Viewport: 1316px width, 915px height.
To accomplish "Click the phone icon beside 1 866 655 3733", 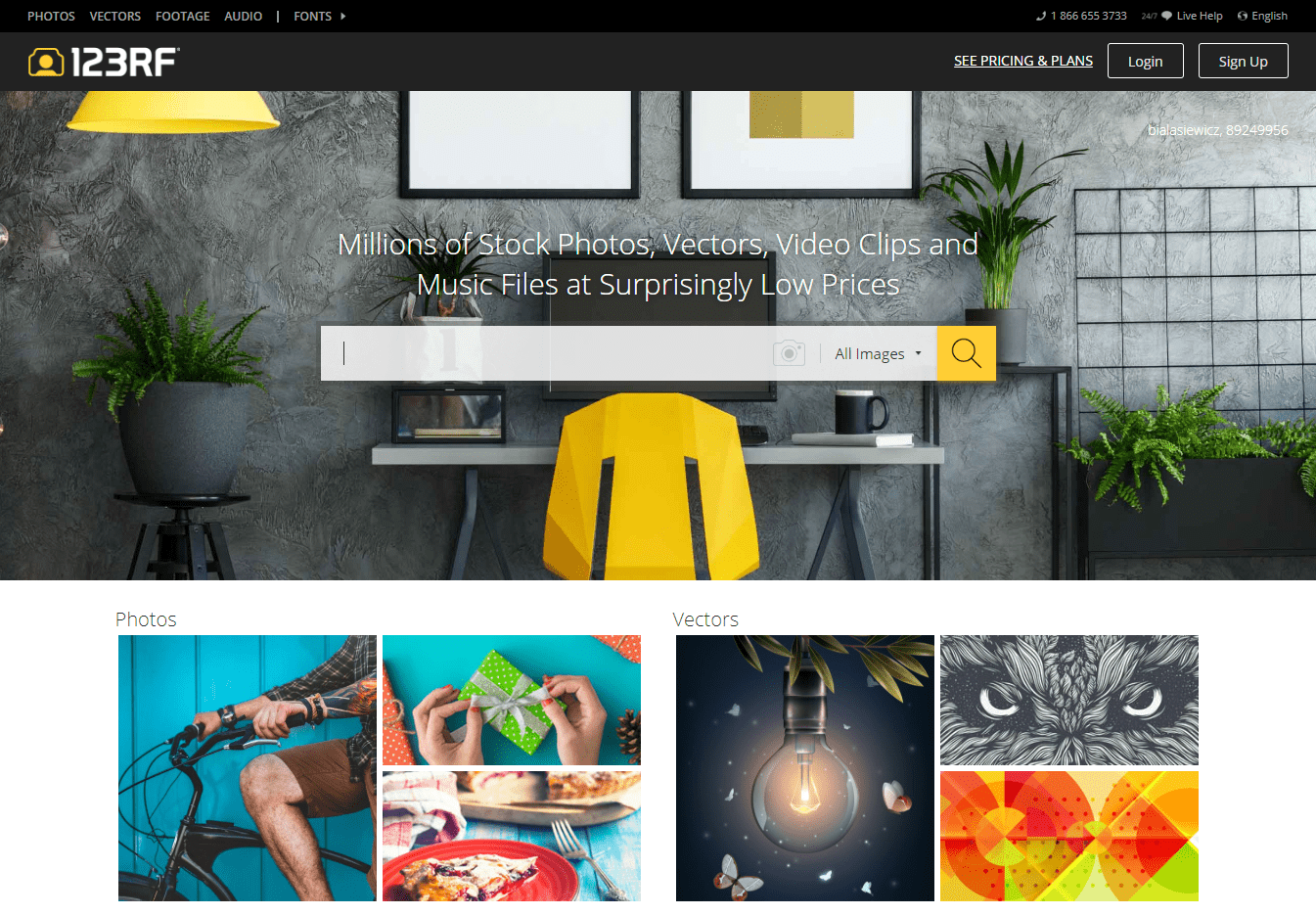I will pos(1041,16).
